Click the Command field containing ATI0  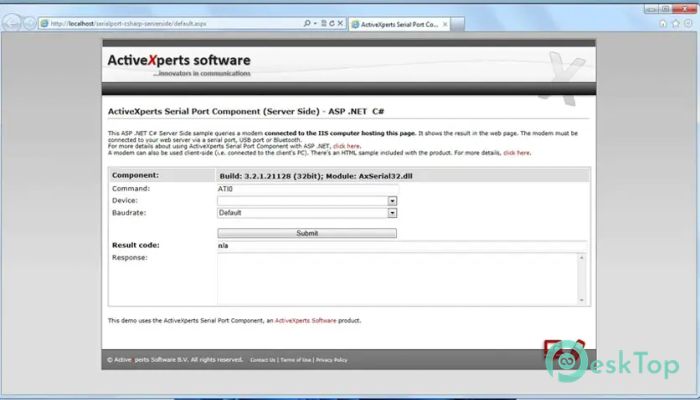(x=307, y=189)
